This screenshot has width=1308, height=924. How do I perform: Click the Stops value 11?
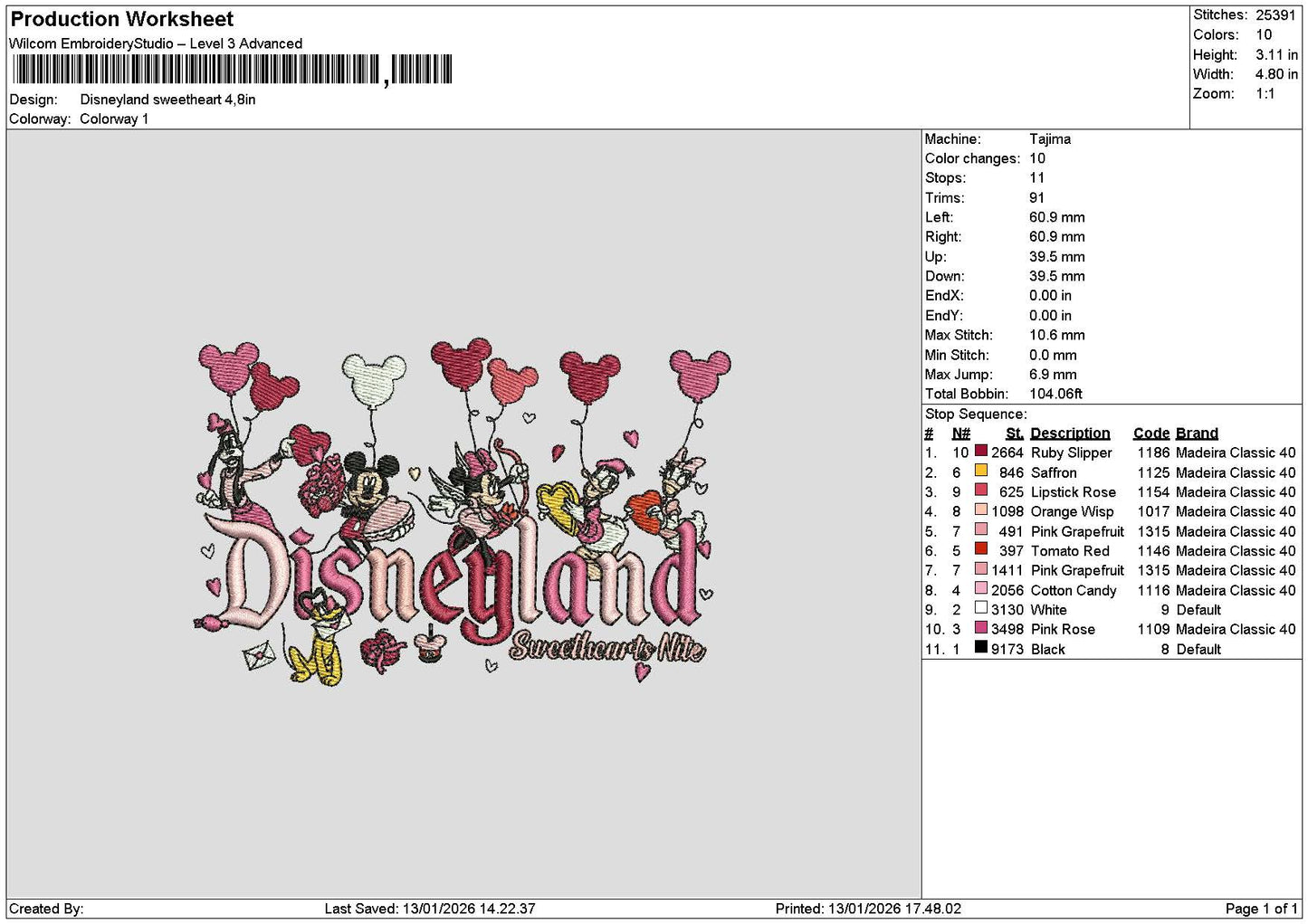point(1037,178)
